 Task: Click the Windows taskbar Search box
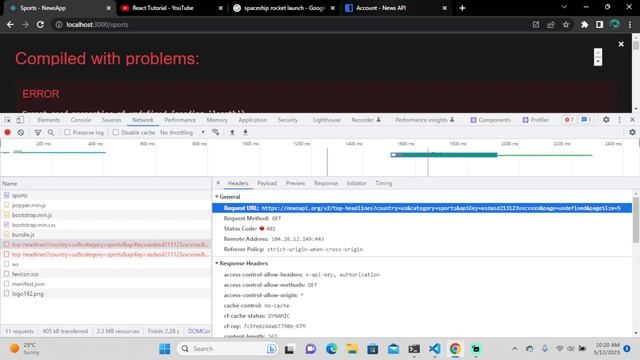coord(227,349)
